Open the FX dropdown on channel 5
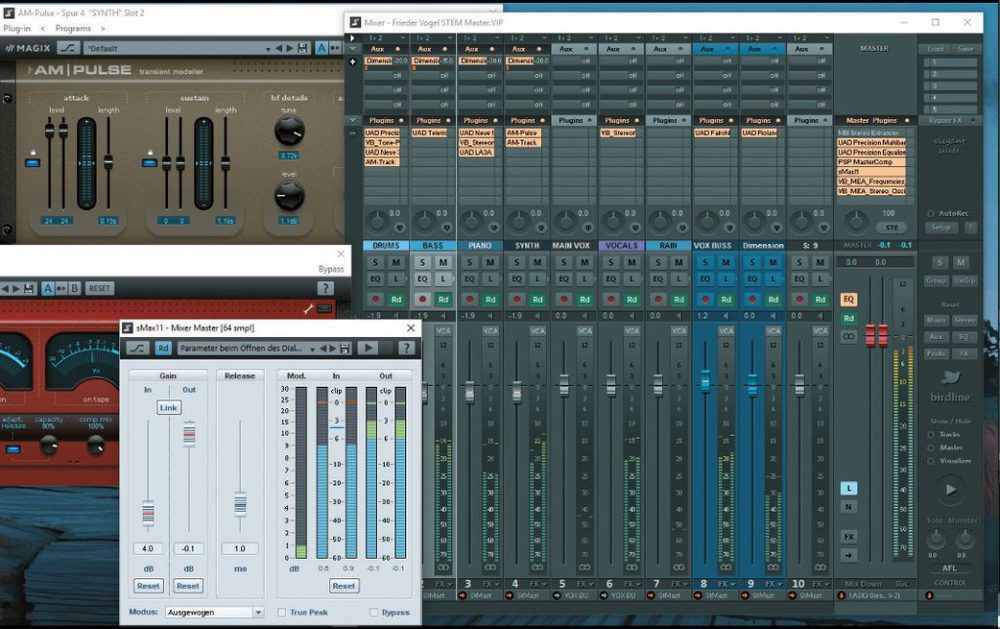 tap(588, 584)
